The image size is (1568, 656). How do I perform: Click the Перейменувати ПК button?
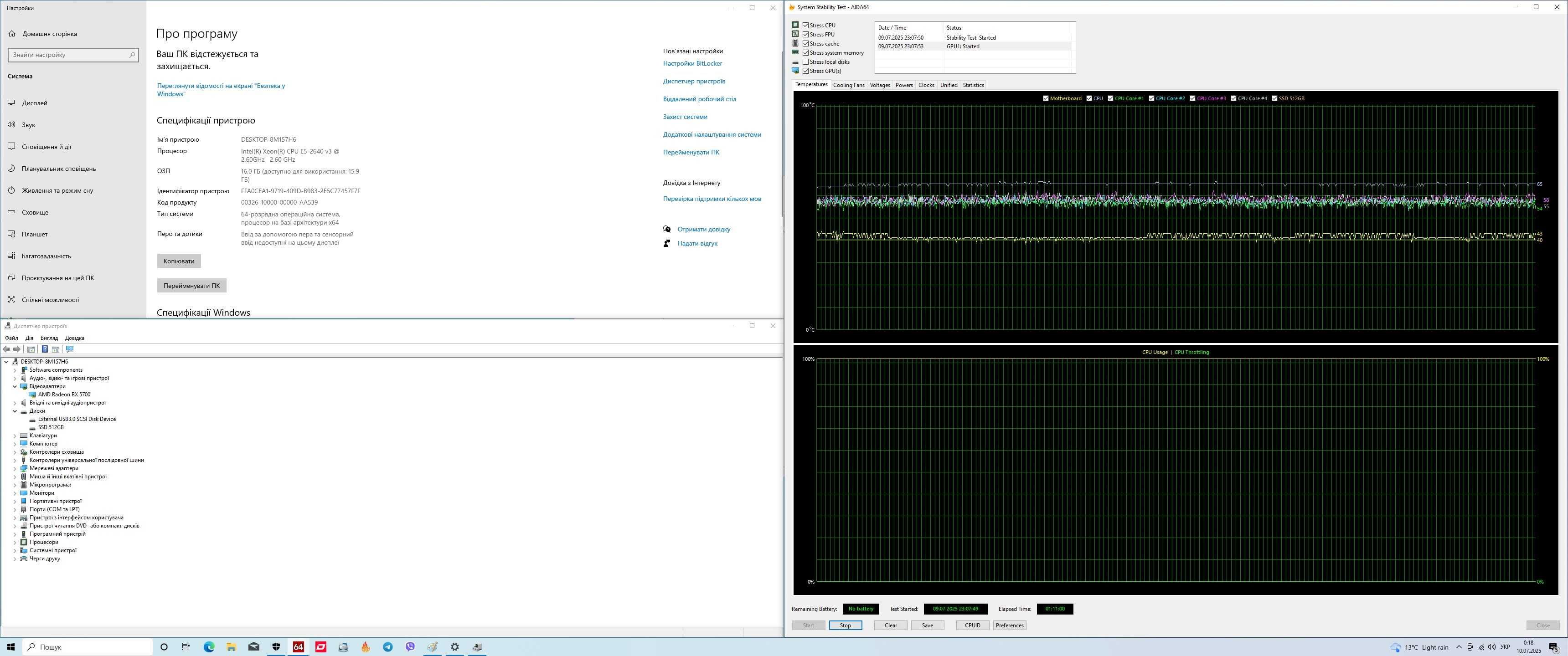coord(192,286)
